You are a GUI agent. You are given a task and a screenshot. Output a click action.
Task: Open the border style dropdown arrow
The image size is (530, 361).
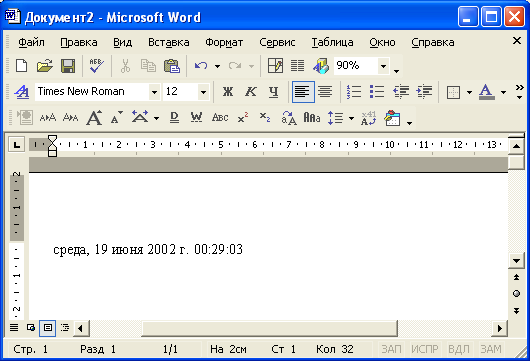coord(469,92)
